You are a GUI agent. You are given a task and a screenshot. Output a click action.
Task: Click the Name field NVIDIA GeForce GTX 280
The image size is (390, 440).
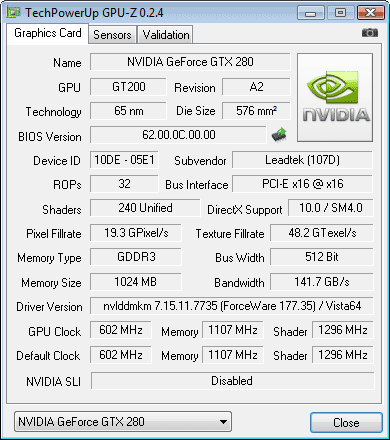[190, 62]
